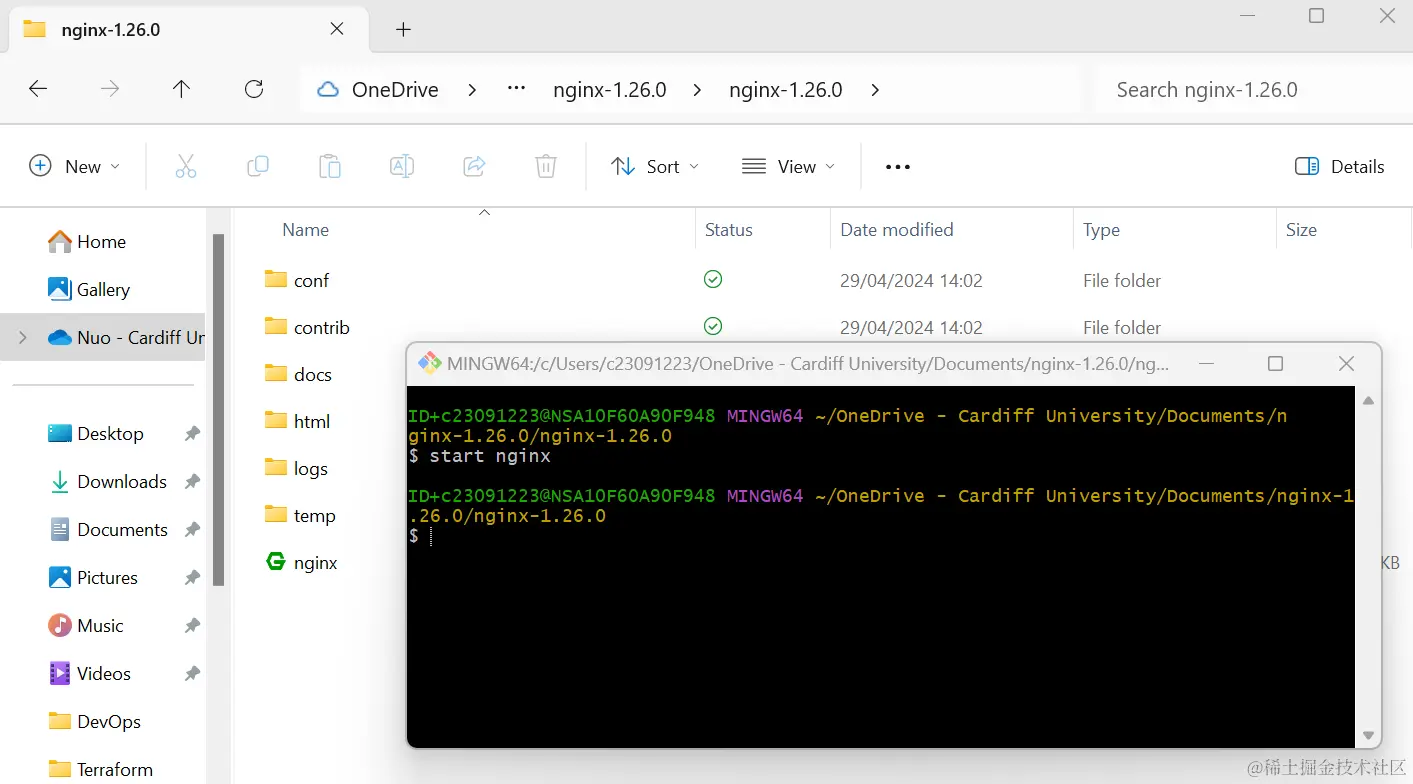1413x784 pixels.
Task: Click the html folder icon
Action: [x=276, y=420]
